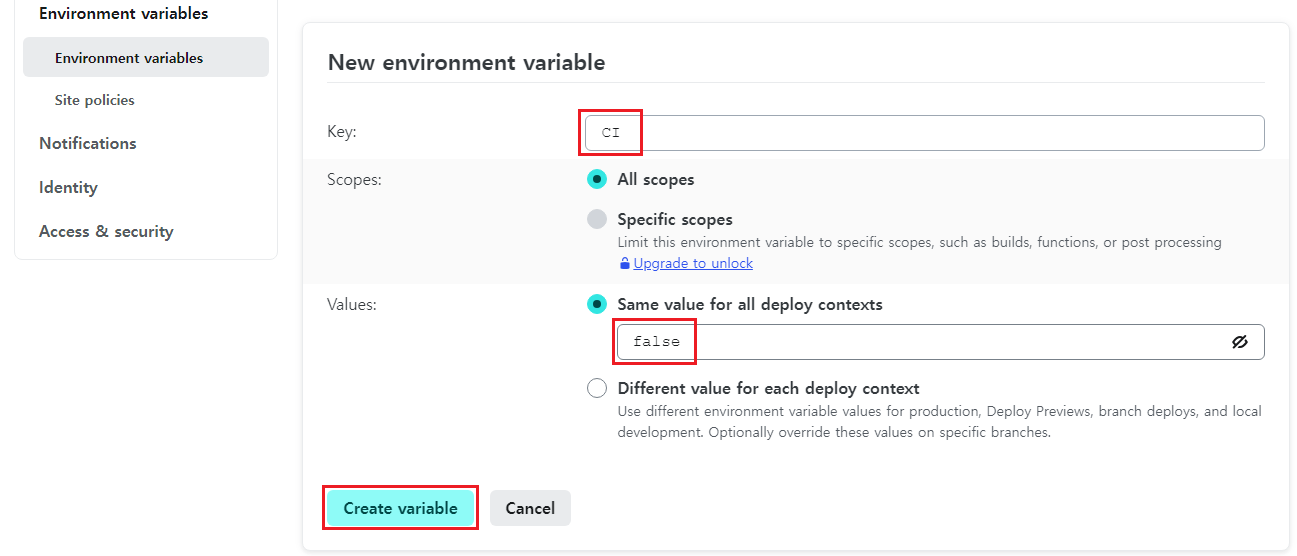
Task: Open Site policies sub-item
Action: click(x=95, y=100)
